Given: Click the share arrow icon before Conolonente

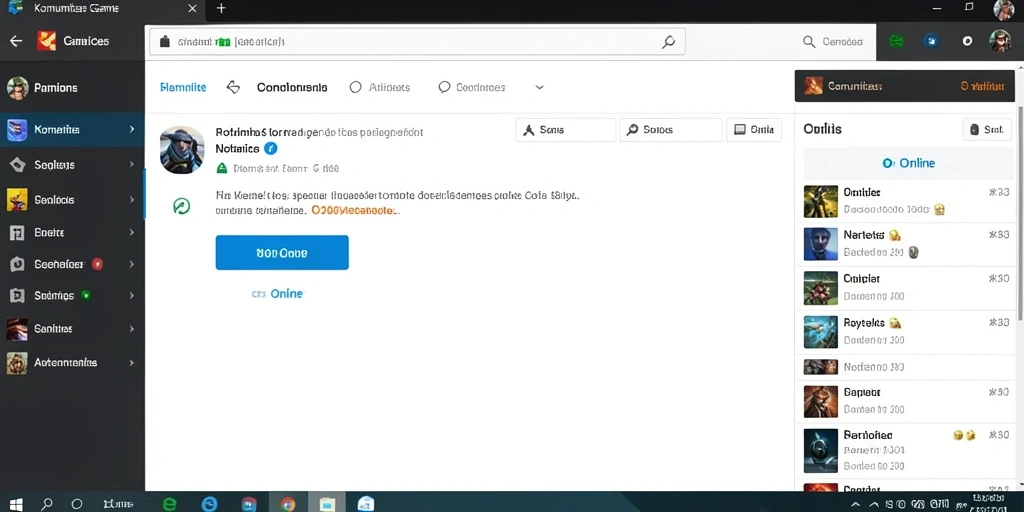Looking at the screenshot, I should pos(233,88).
